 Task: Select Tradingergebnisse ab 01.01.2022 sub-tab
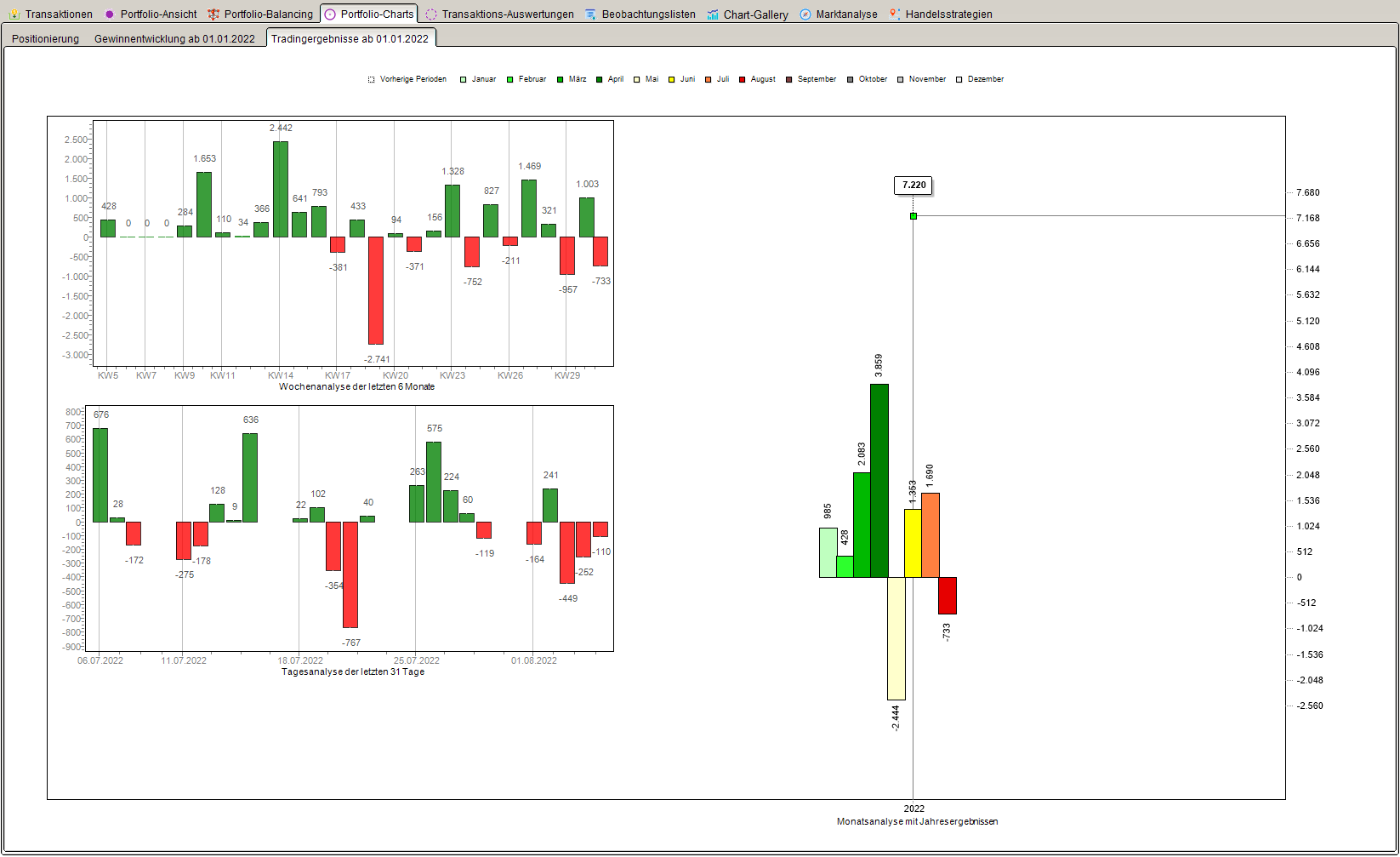(350, 38)
